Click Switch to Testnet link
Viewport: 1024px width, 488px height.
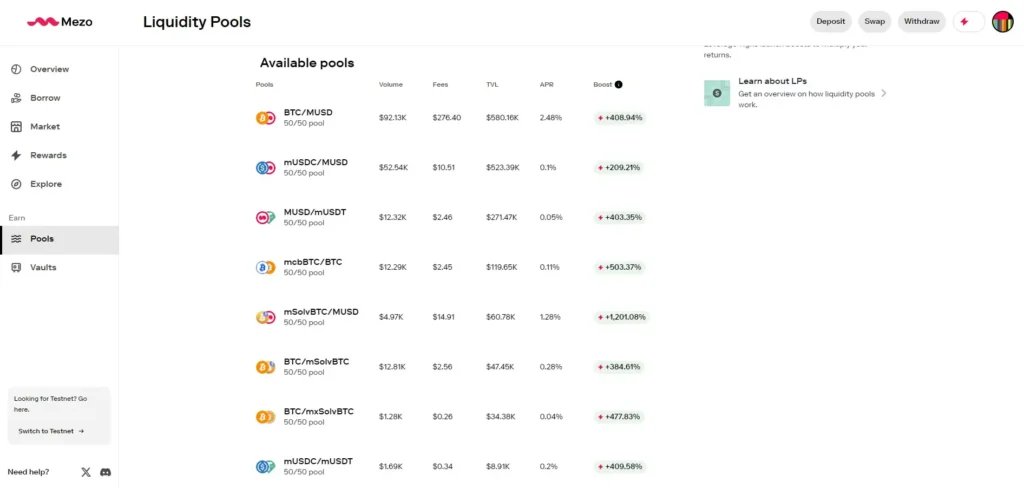coord(51,431)
